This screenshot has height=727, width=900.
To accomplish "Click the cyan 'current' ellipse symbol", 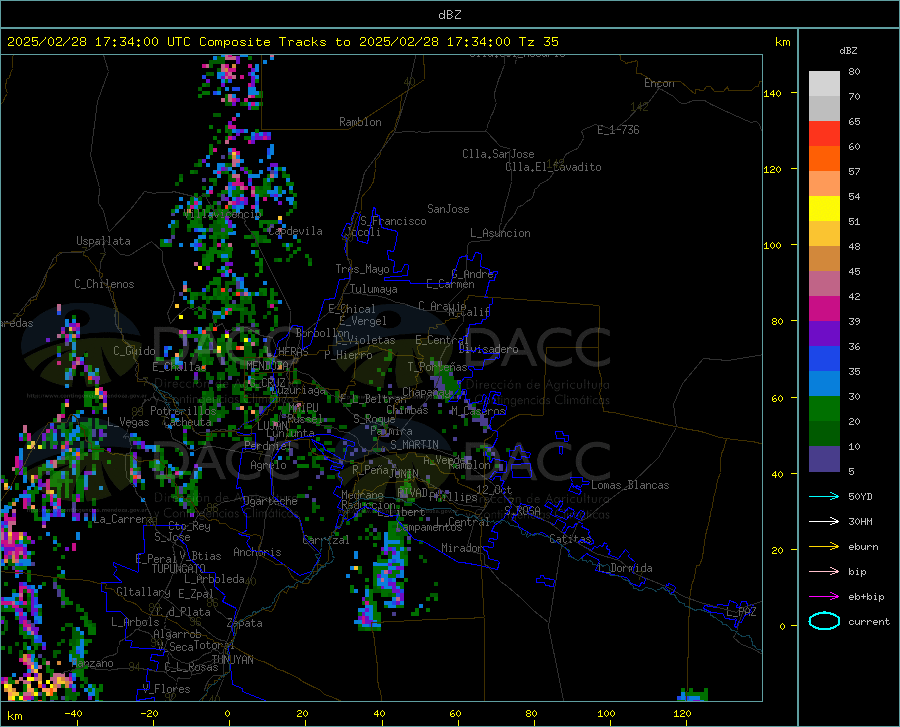I will 824,621.
